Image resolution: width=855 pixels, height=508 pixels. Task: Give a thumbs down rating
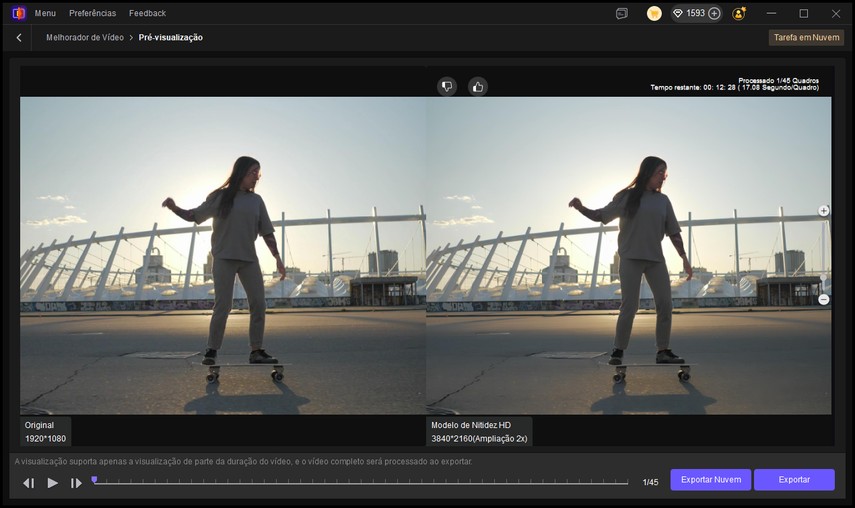447,87
